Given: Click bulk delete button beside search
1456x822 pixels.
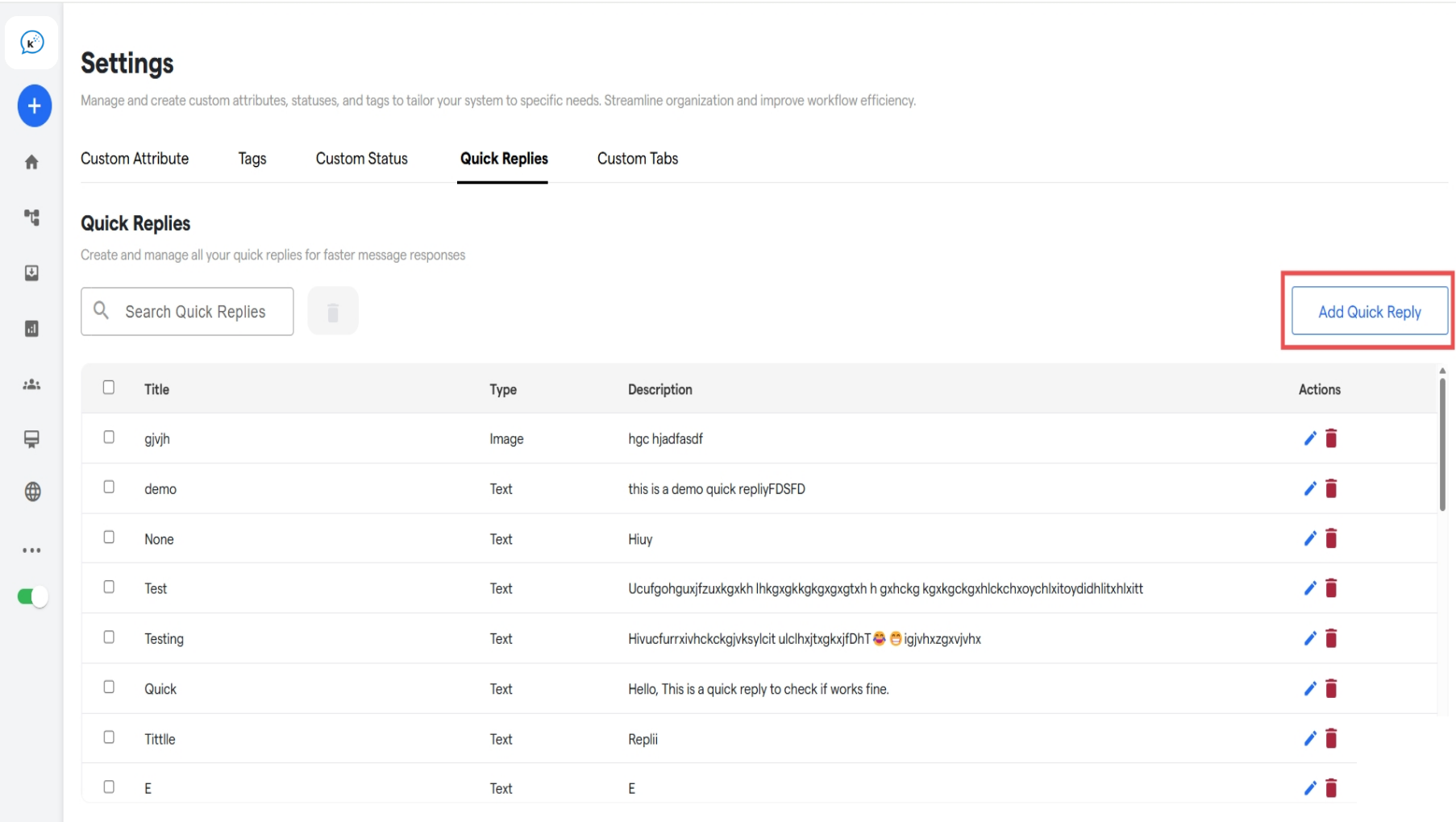Looking at the screenshot, I should [332, 311].
